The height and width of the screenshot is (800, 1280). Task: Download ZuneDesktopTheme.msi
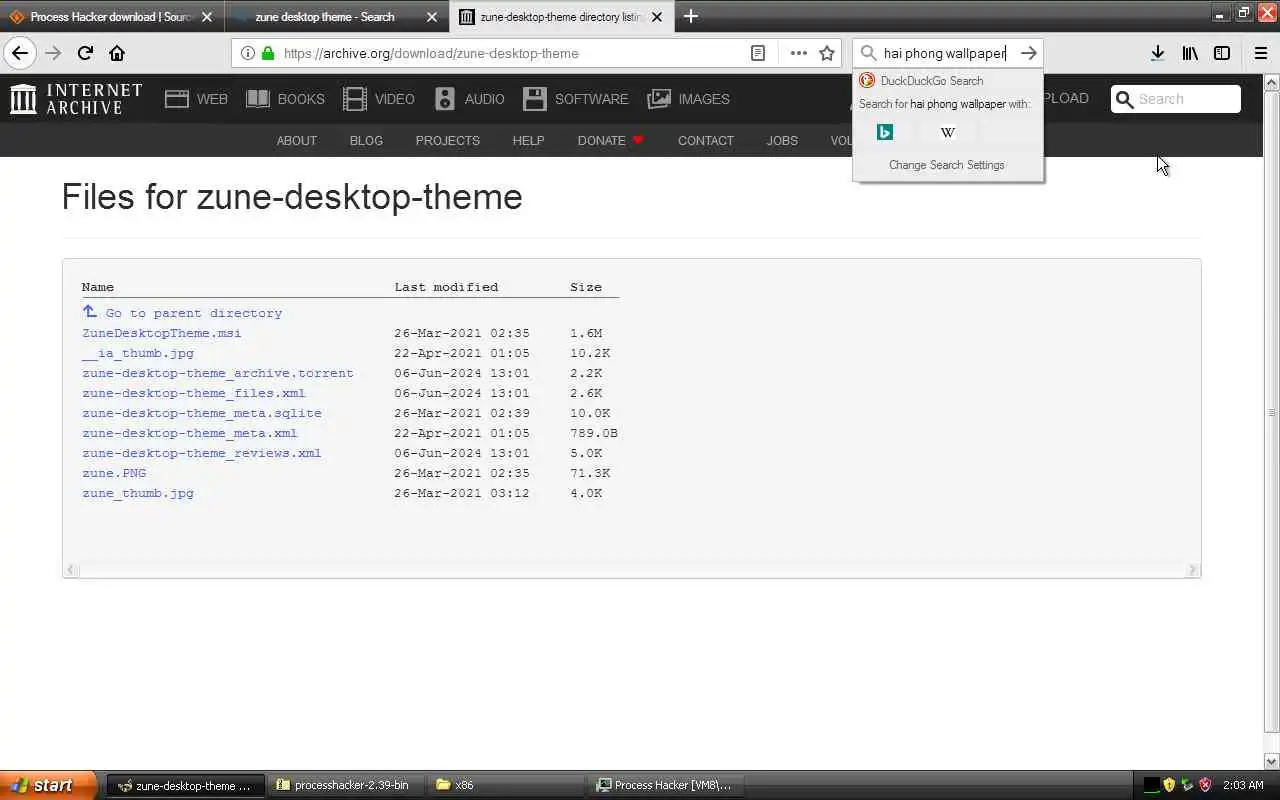coord(161,333)
